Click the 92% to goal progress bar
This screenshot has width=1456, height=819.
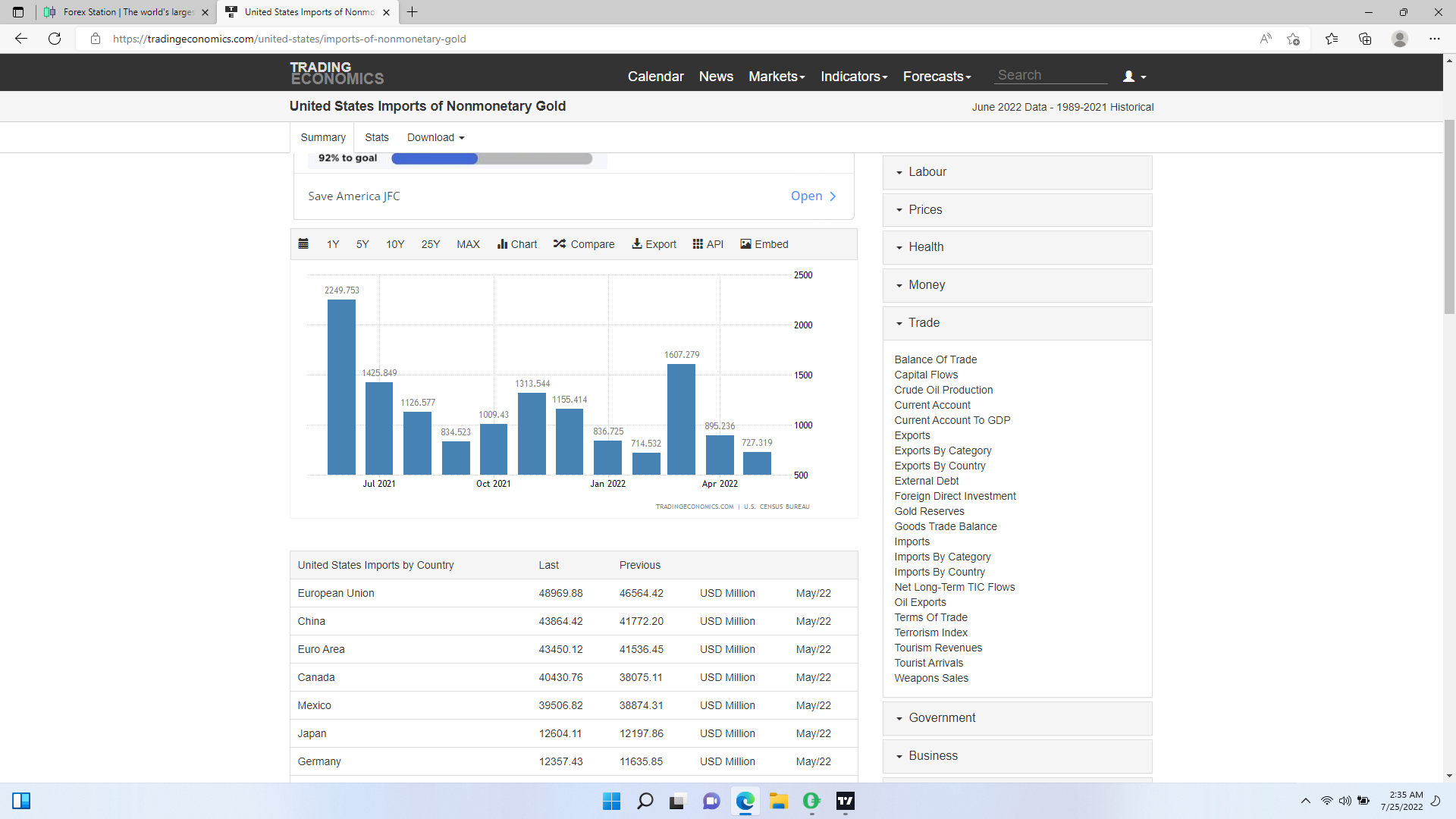point(491,158)
